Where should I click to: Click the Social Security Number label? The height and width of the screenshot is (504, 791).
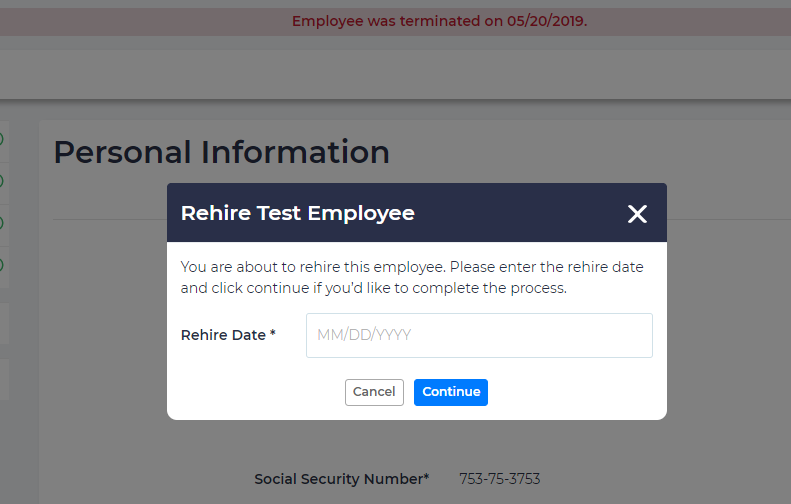(338, 479)
